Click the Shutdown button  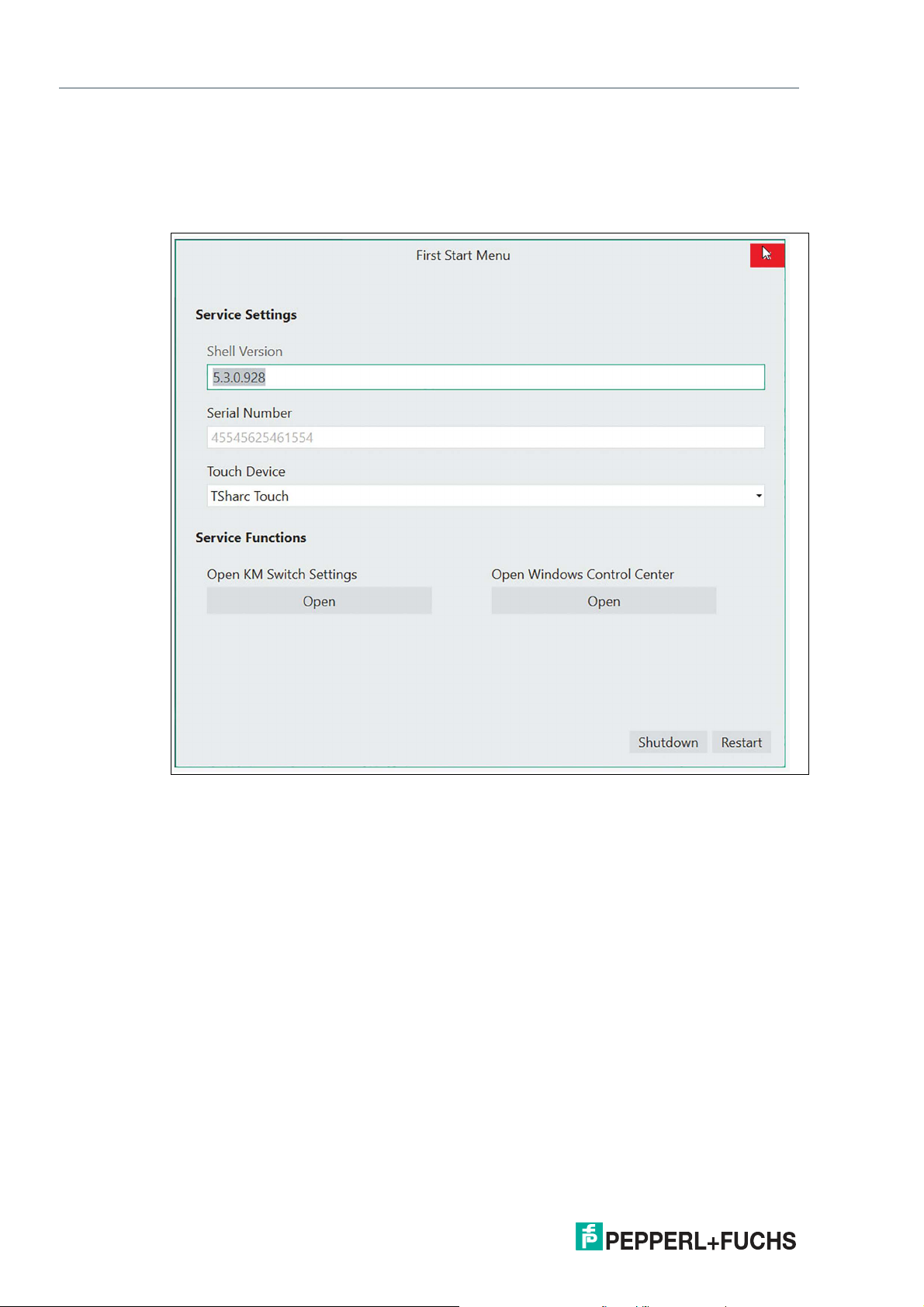[x=668, y=742]
